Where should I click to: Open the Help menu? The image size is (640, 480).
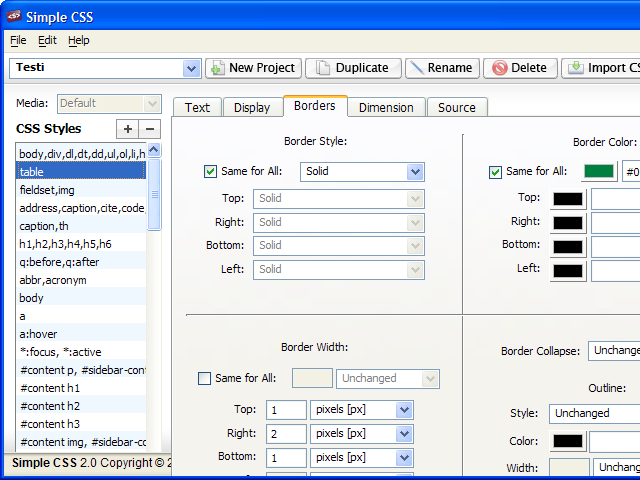point(79,40)
